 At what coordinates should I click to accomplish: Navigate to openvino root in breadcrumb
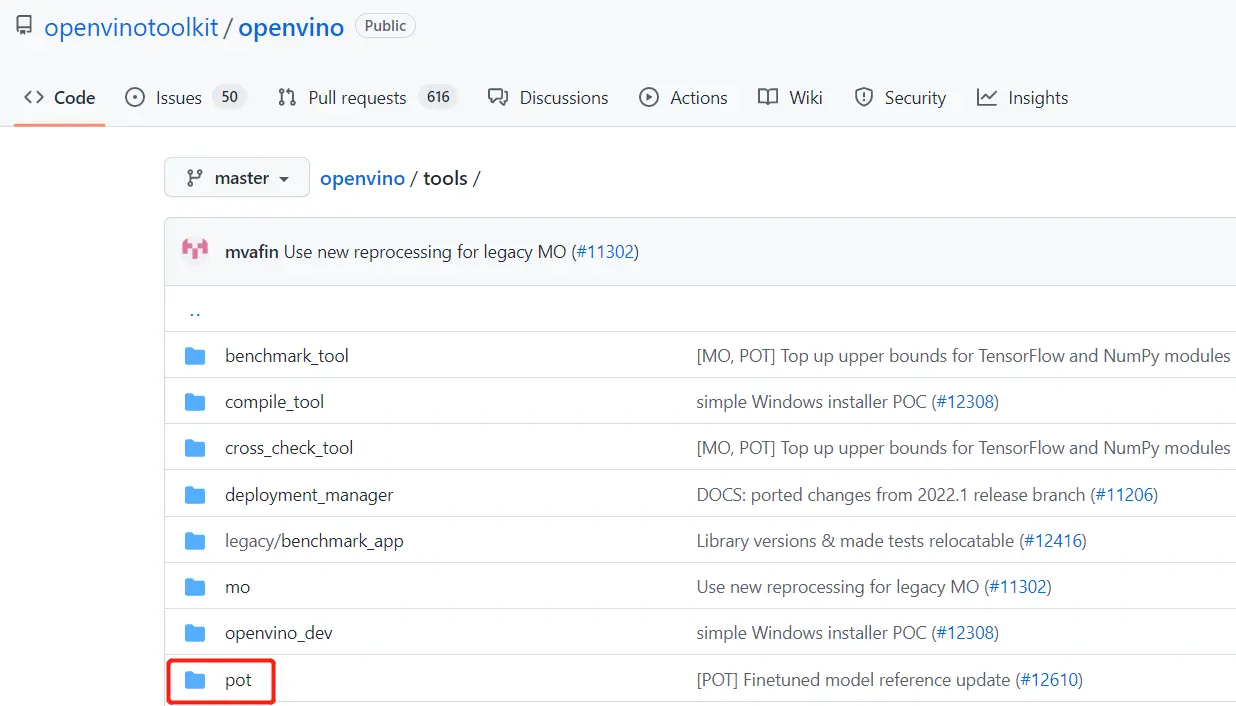pyautogui.click(x=362, y=178)
